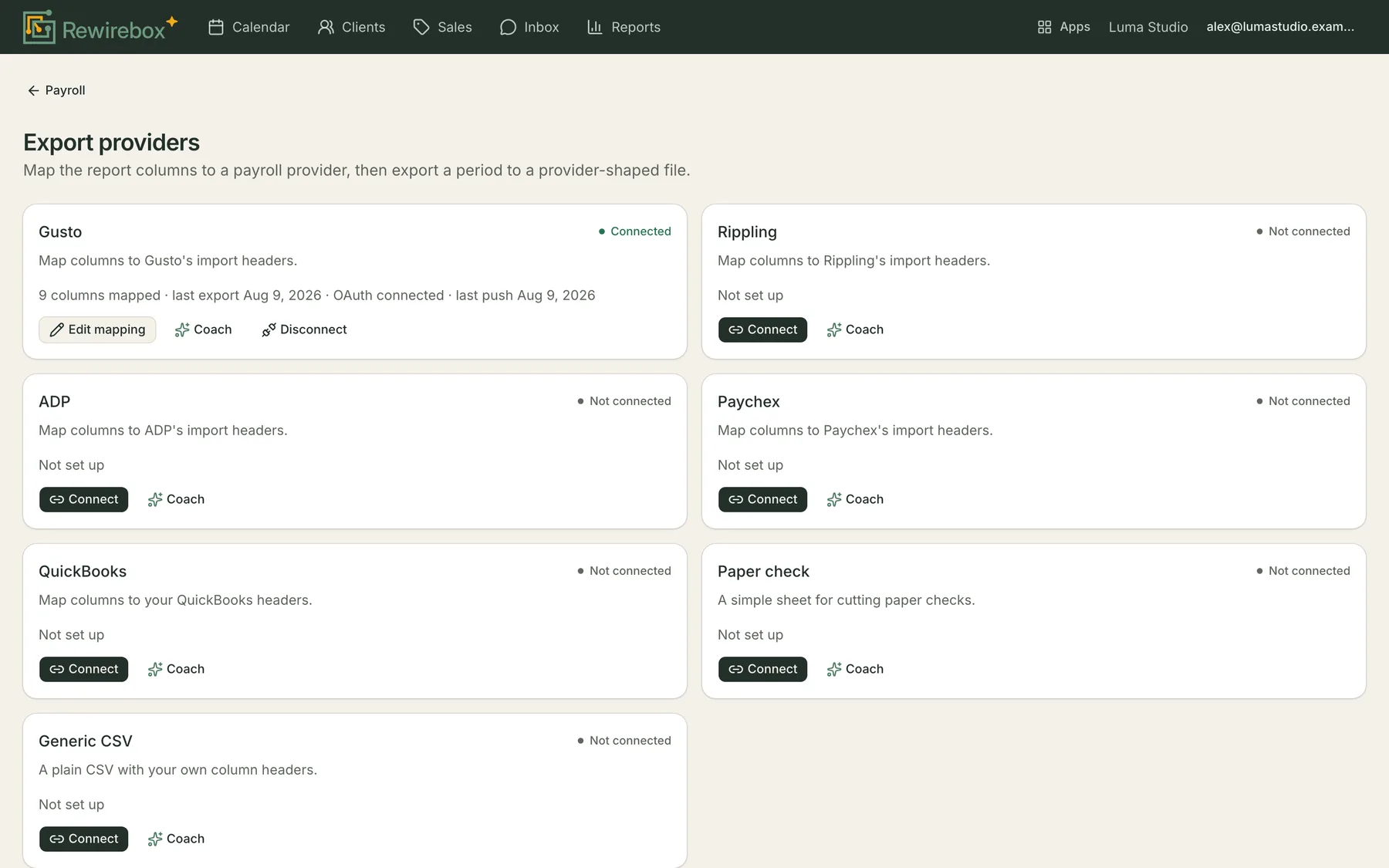The height and width of the screenshot is (868, 1389).
Task: Click the QuickBooks card title
Action: pyautogui.click(x=83, y=572)
